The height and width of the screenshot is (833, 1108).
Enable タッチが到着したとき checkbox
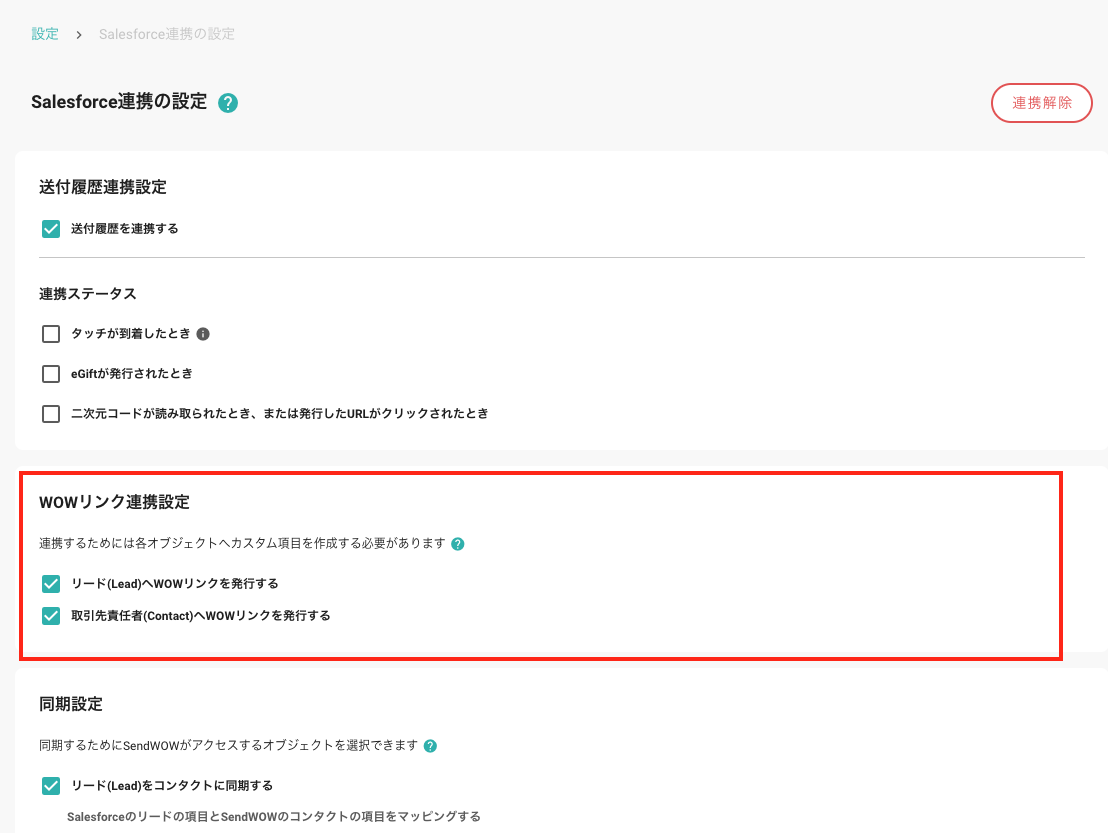51,333
